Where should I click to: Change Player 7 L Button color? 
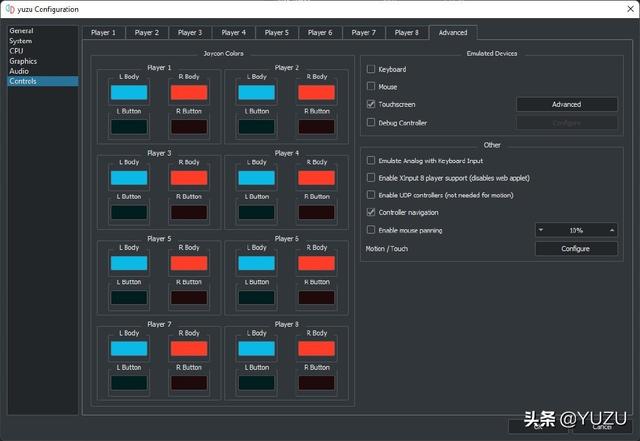point(129,383)
